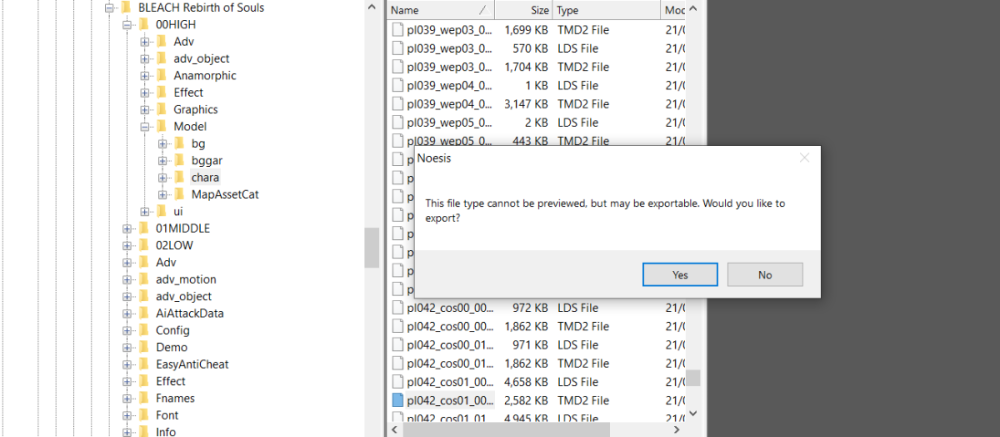Click the 00HIGH folder icon
The image size is (1000, 437).
click(x=143, y=24)
